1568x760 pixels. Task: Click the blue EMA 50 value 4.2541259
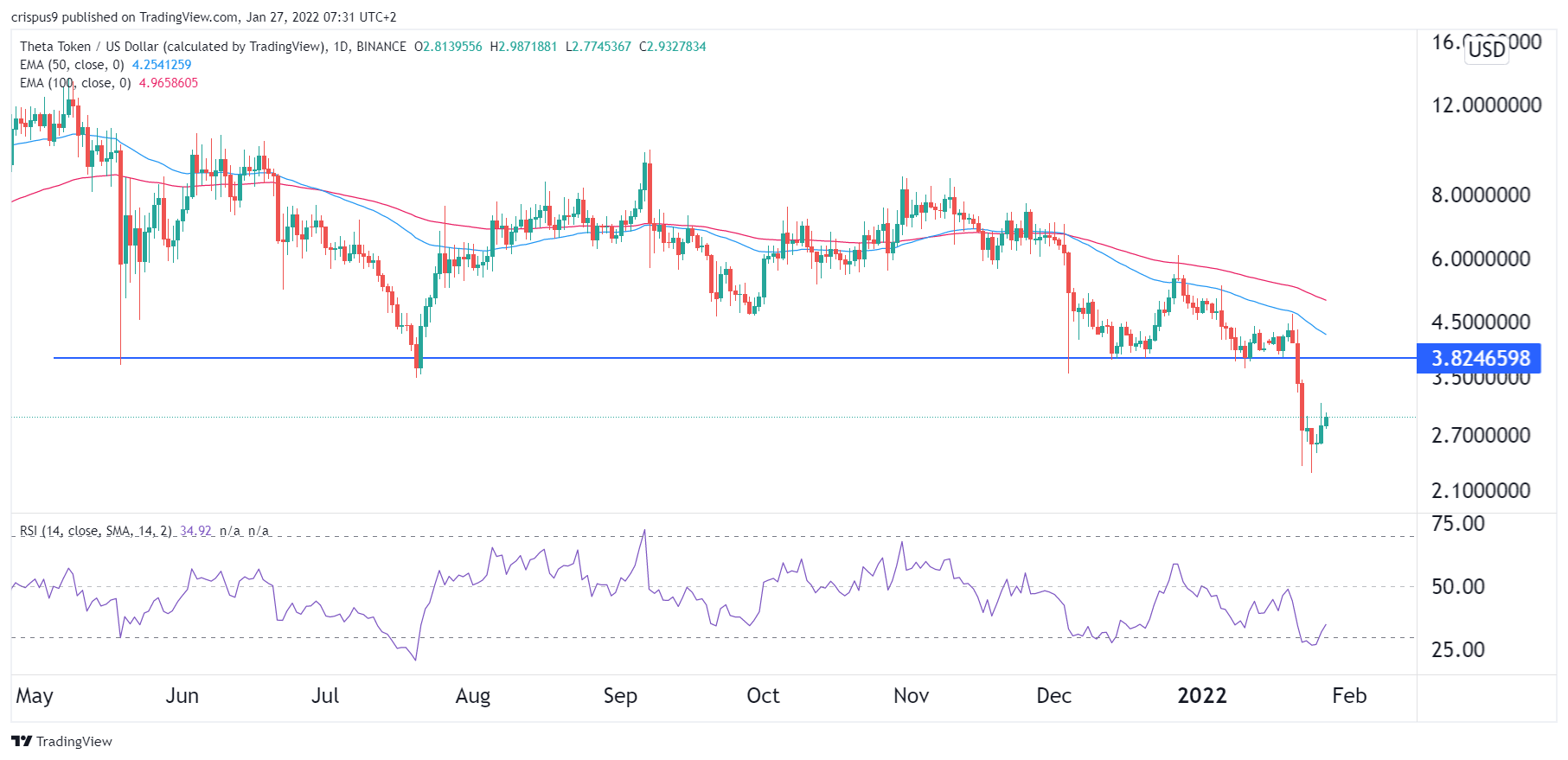(x=162, y=65)
